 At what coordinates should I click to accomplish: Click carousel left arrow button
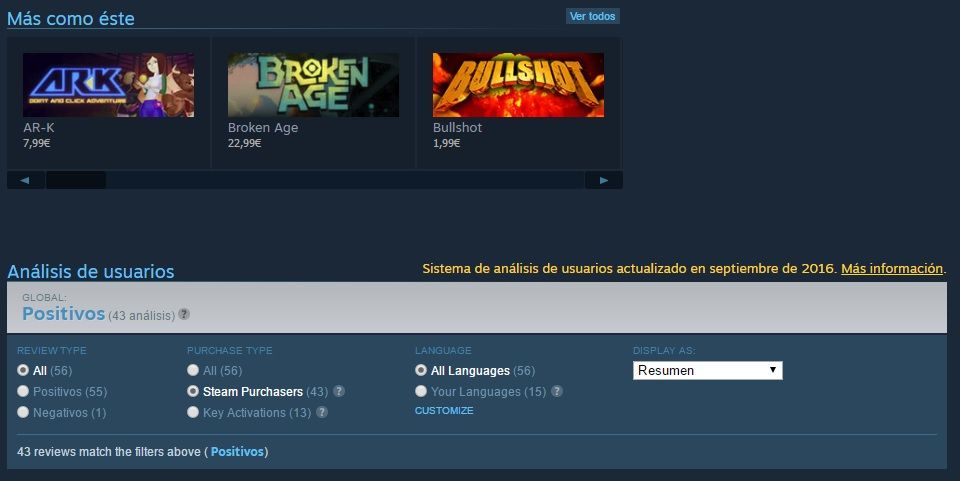[x=25, y=180]
